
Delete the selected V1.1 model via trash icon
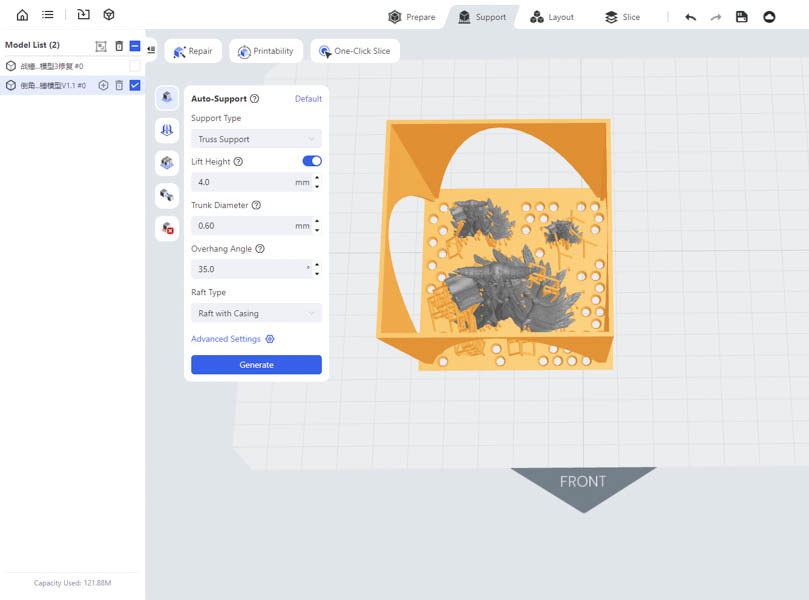click(x=119, y=86)
